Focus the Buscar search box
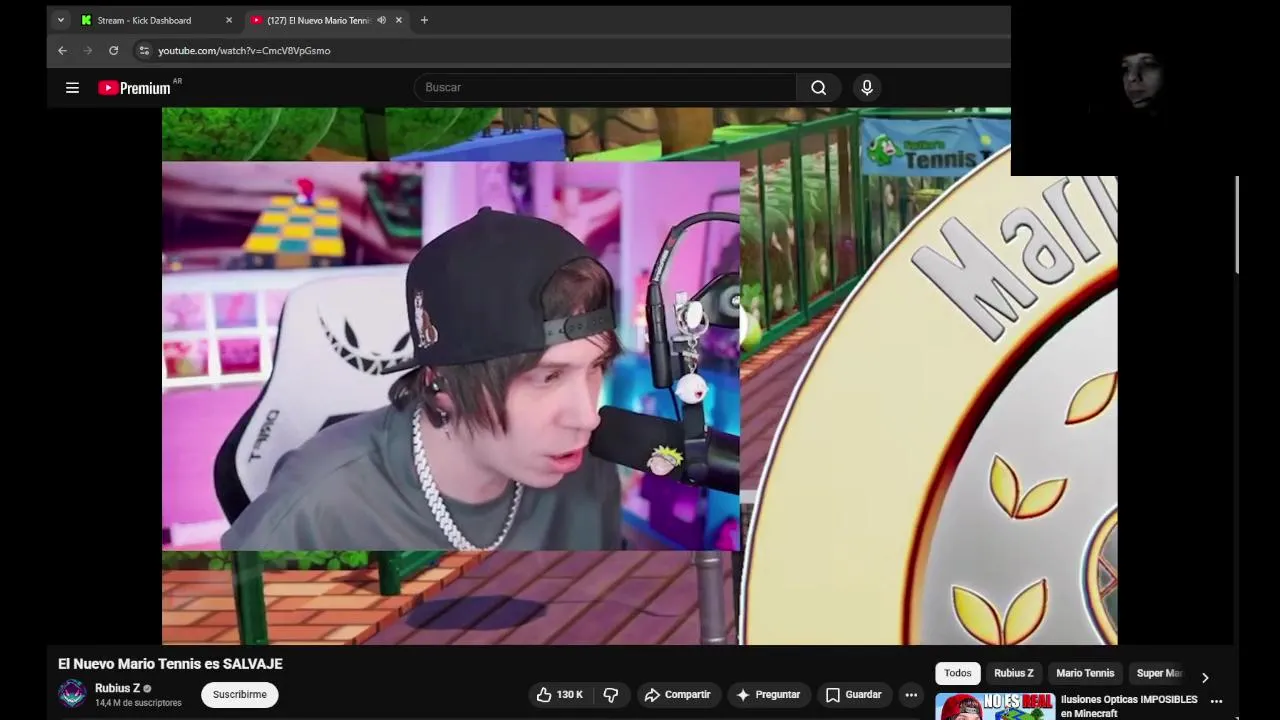Viewport: 1280px width, 720px height. coord(605,88)
